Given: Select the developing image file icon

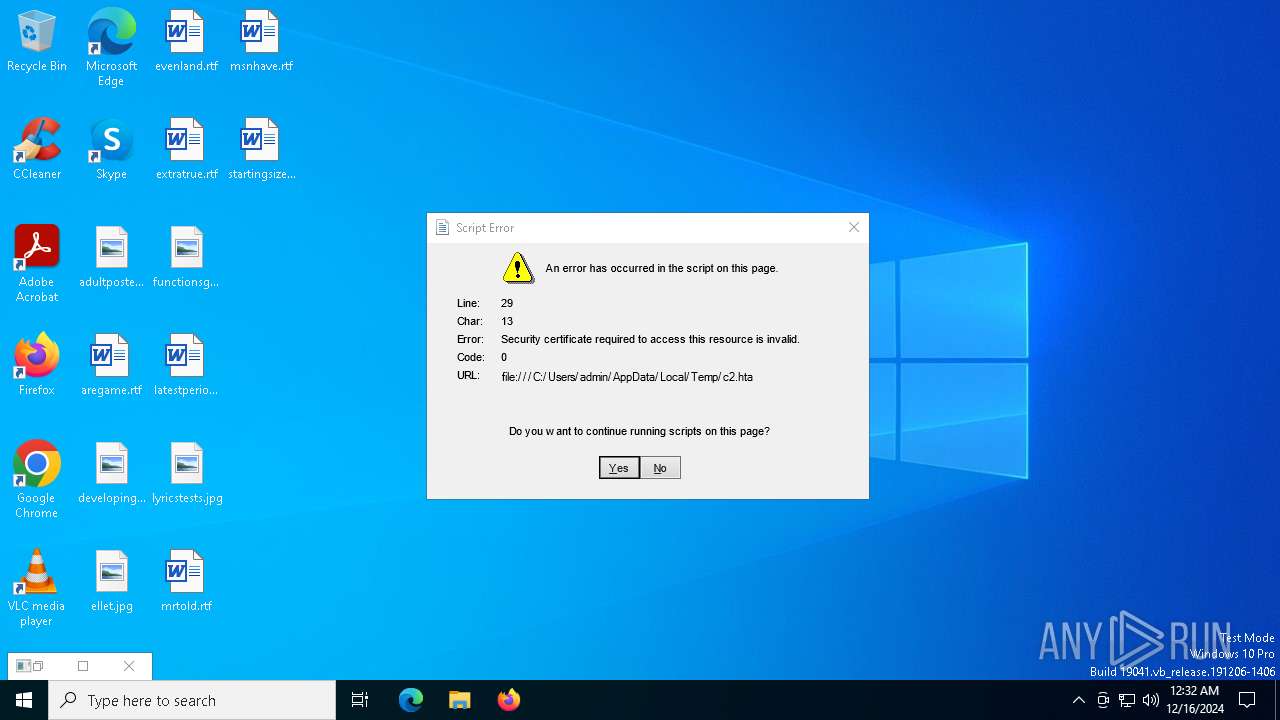Looking at the screenshot, I should coord(111,473).
